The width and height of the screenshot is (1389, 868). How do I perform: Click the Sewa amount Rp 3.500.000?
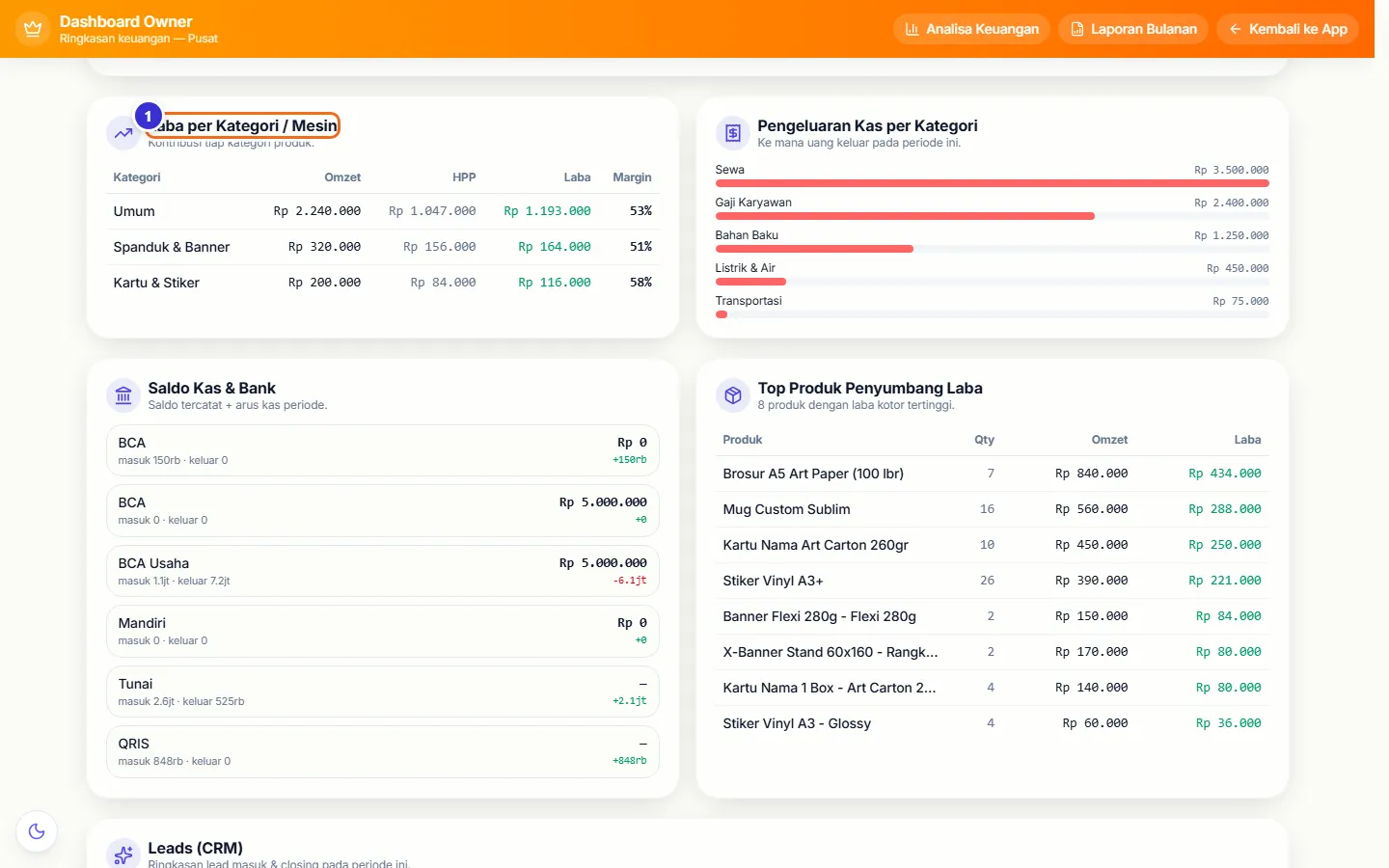point(1232,170)
